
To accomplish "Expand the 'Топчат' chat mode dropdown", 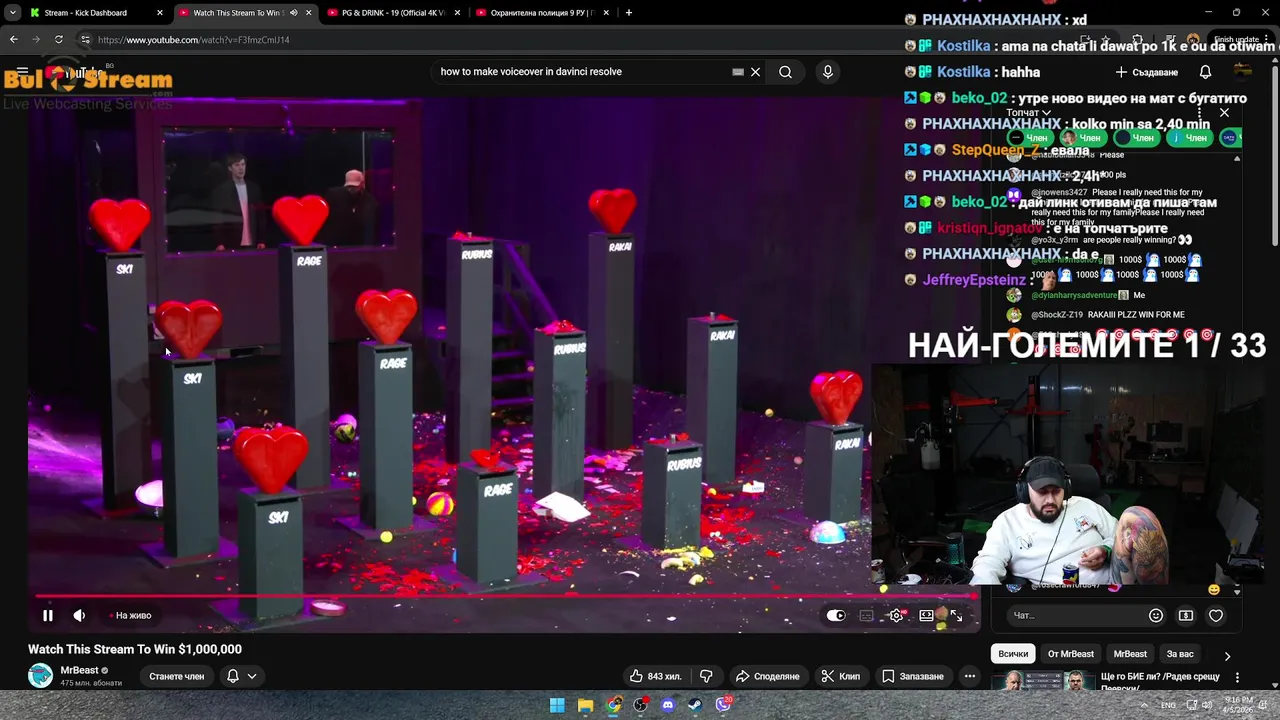I will tap(1028, 112).
